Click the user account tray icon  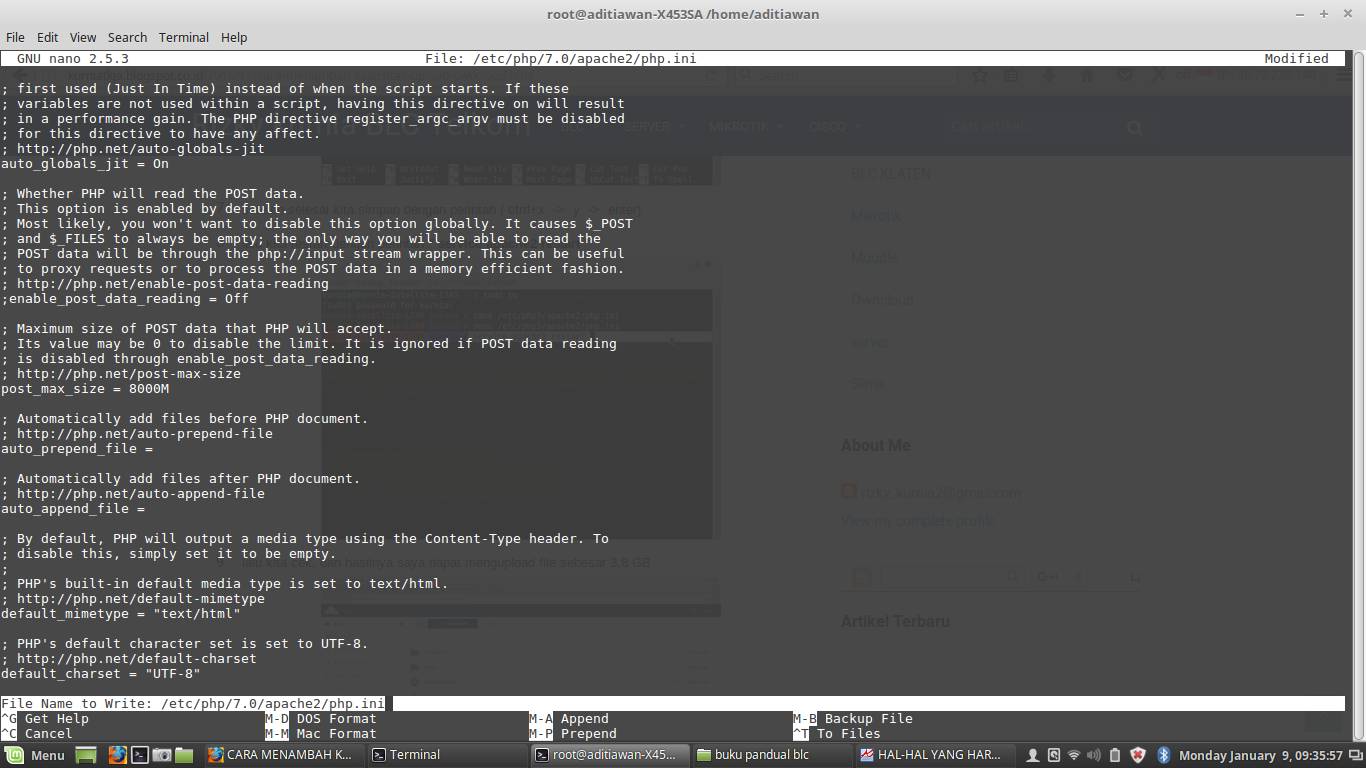point(1033,755)
